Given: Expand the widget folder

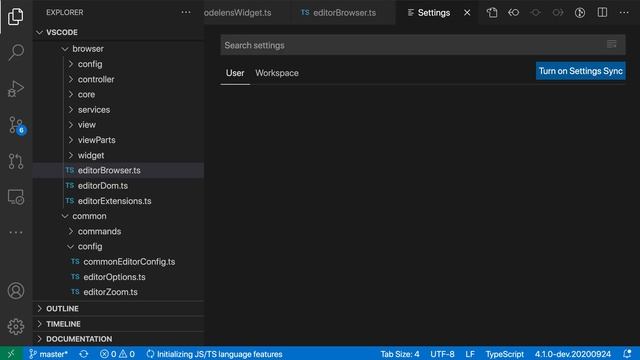Looking at the screenshot, I should coord(118,155).
